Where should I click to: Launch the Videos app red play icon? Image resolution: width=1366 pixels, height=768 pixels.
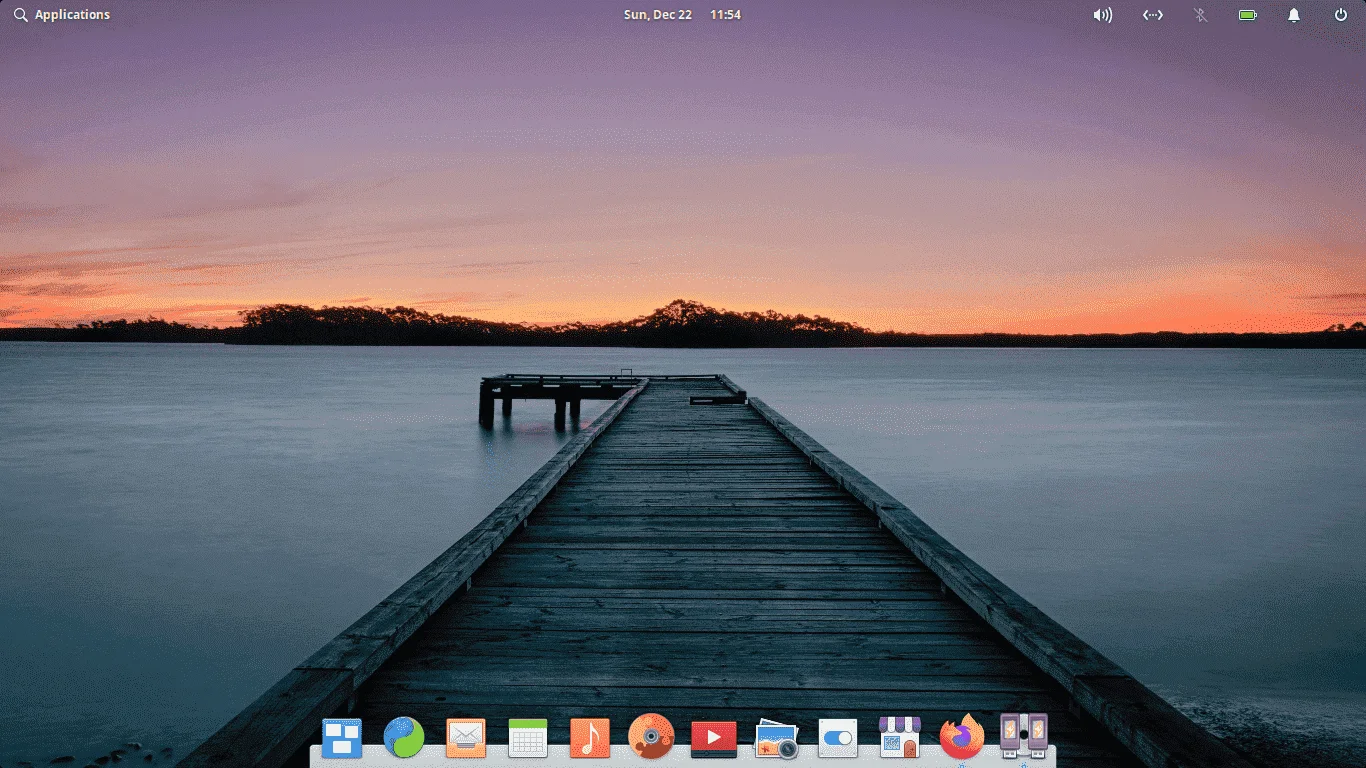pyautogui.click(x=714, y=739)
